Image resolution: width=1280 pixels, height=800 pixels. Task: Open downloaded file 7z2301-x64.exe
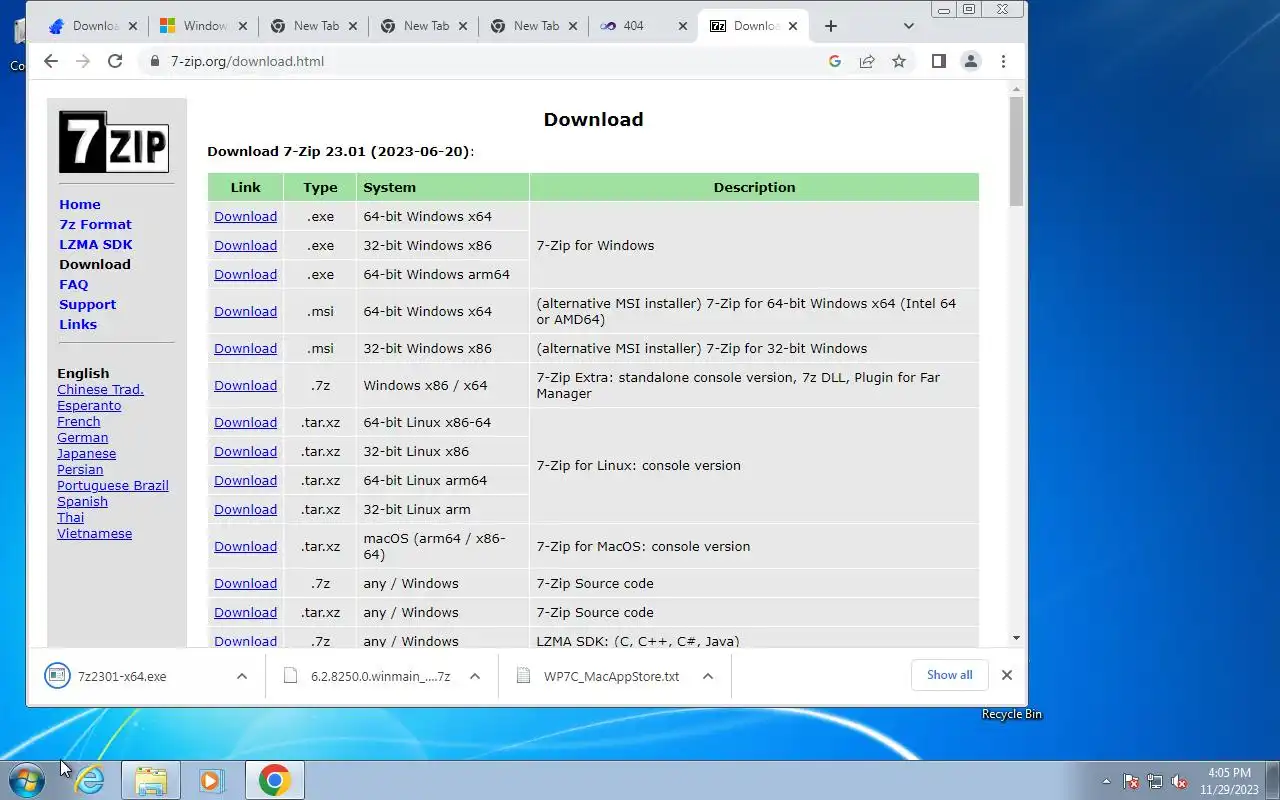point(122,676)
